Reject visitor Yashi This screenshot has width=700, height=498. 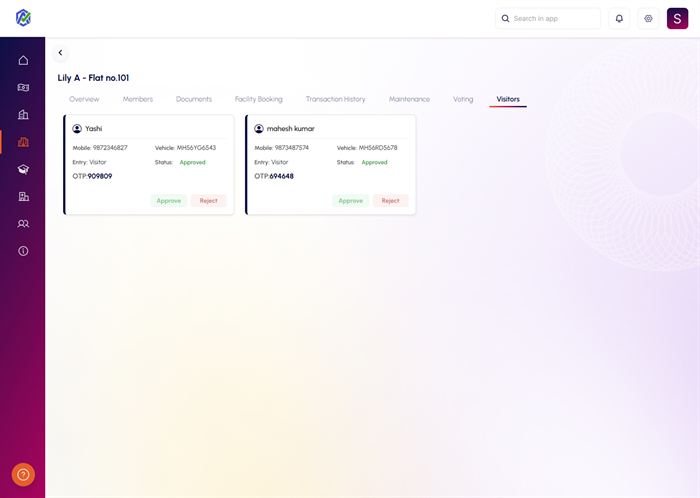pos(208,200)
